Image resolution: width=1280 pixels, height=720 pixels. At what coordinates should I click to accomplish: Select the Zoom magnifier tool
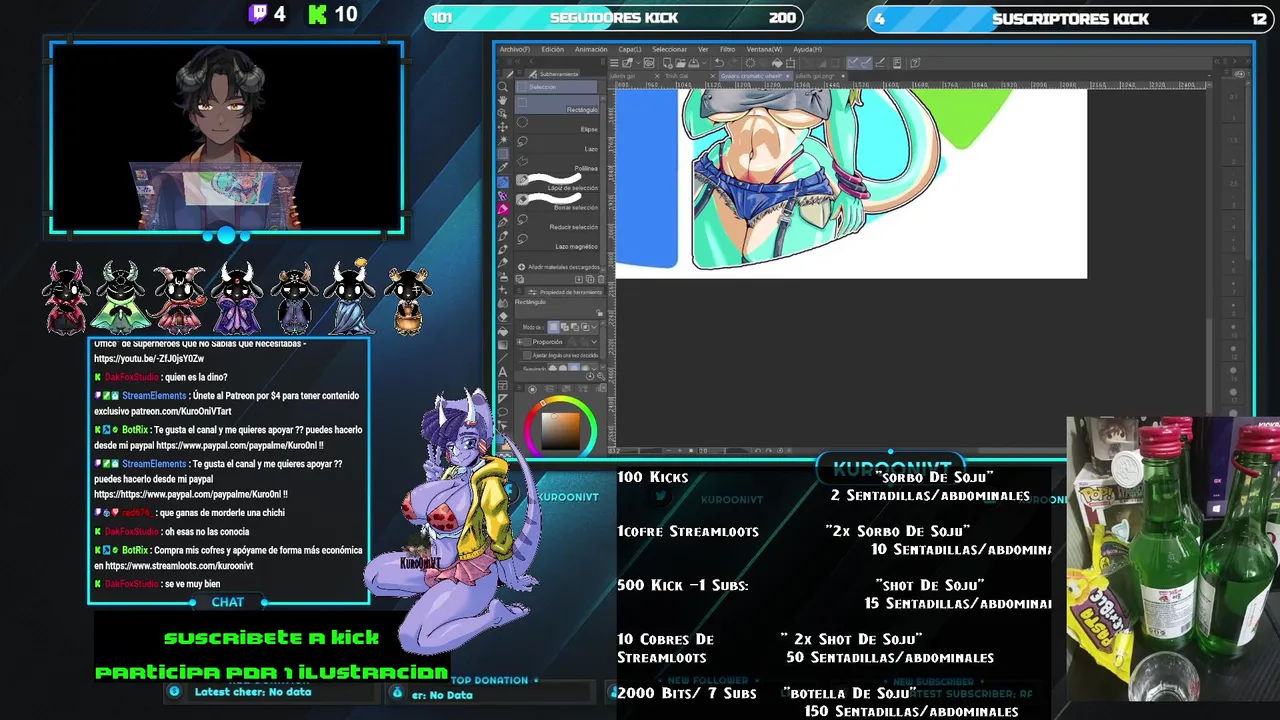click(x=502, y=87)
